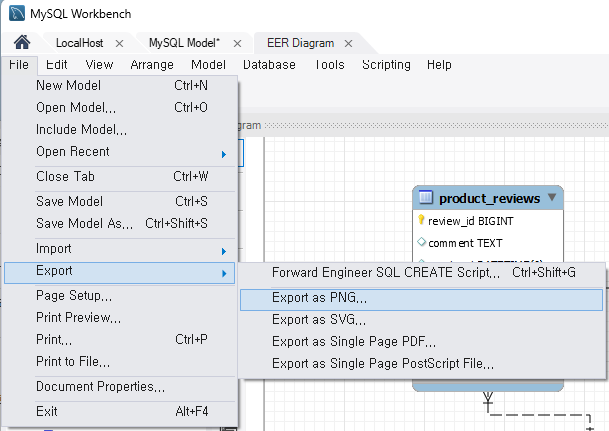Select Include Model... menu entry

tap(120, 129)
